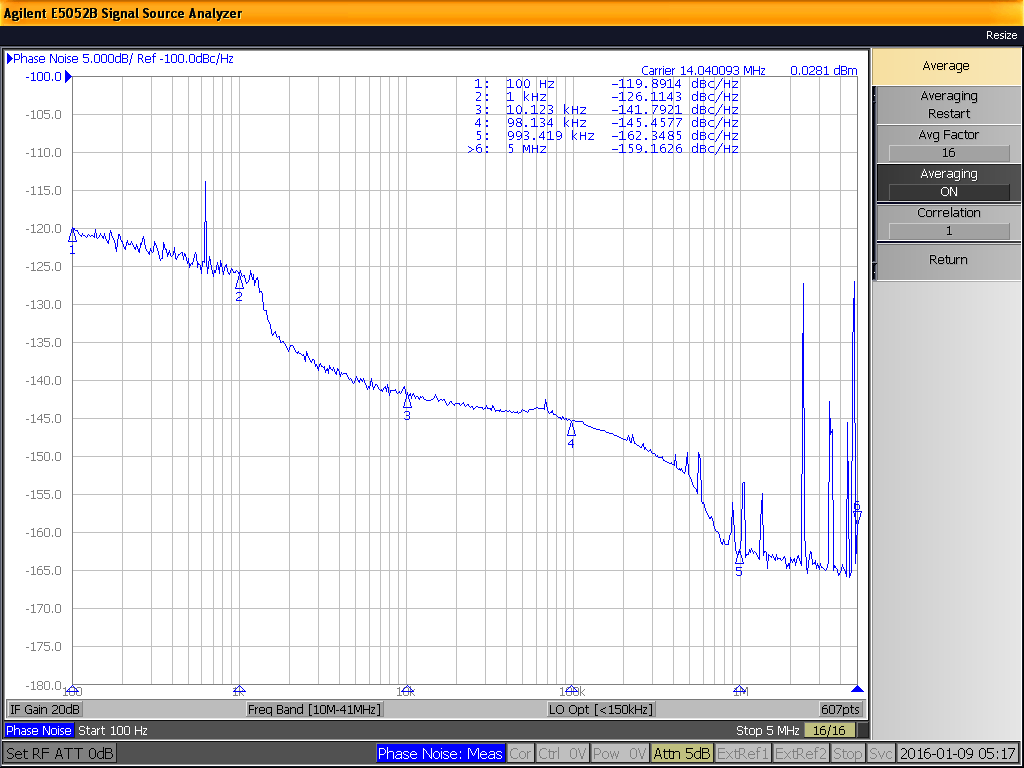Select active marker 6 at 5 MHz
1024x768 pixels.
tap(857, 517)
